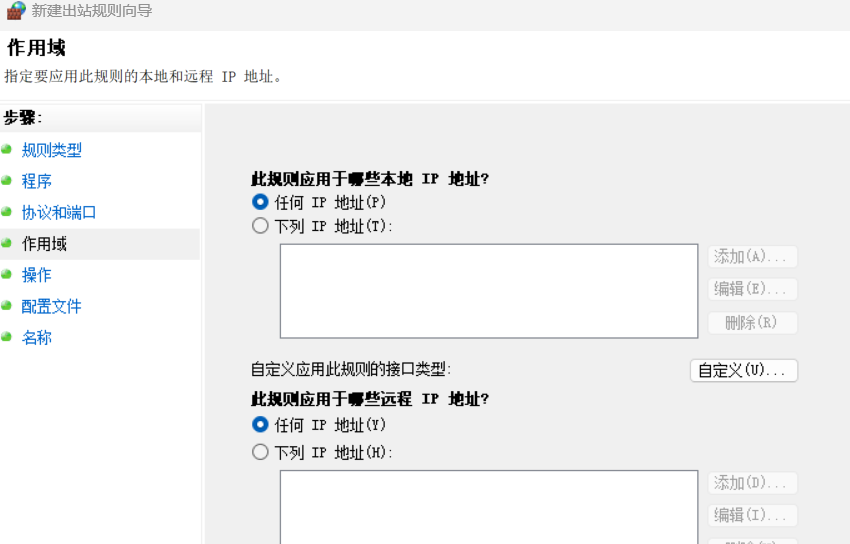Select remote 任何 IP 地址(Y) radio option

coord(261,425)
